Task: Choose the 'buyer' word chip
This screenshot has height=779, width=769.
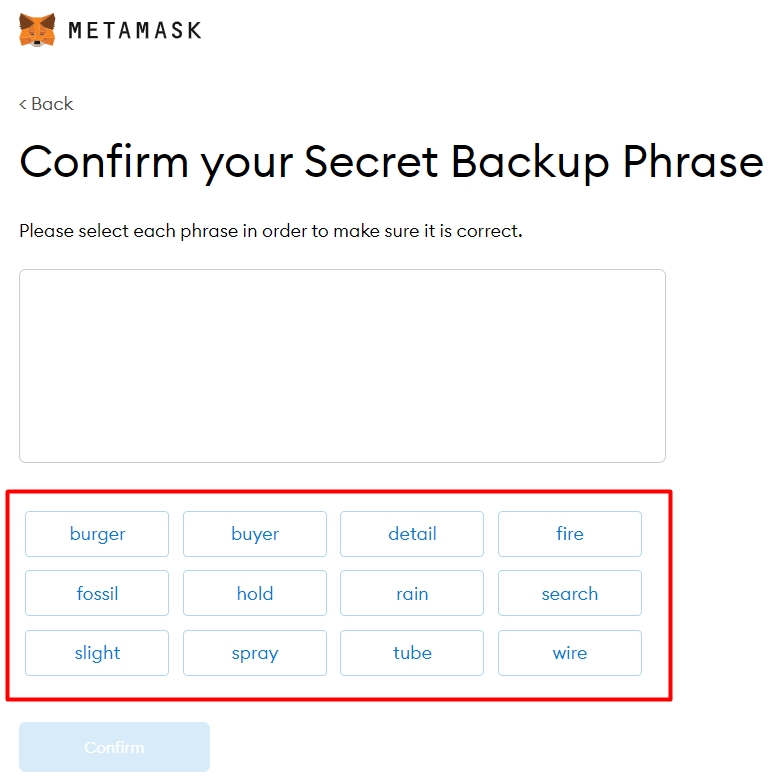Action: (x=255, y=534)
